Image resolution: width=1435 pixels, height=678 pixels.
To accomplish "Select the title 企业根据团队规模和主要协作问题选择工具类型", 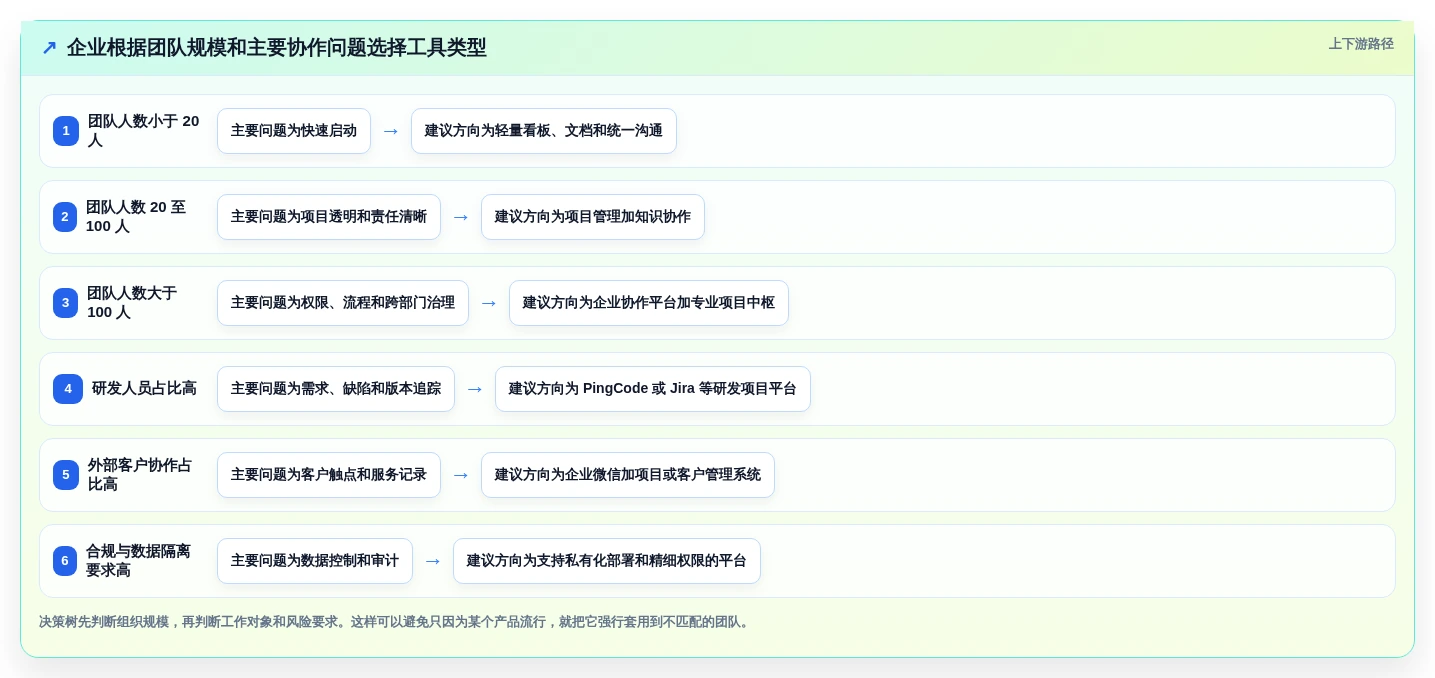I will pos(277,48).
